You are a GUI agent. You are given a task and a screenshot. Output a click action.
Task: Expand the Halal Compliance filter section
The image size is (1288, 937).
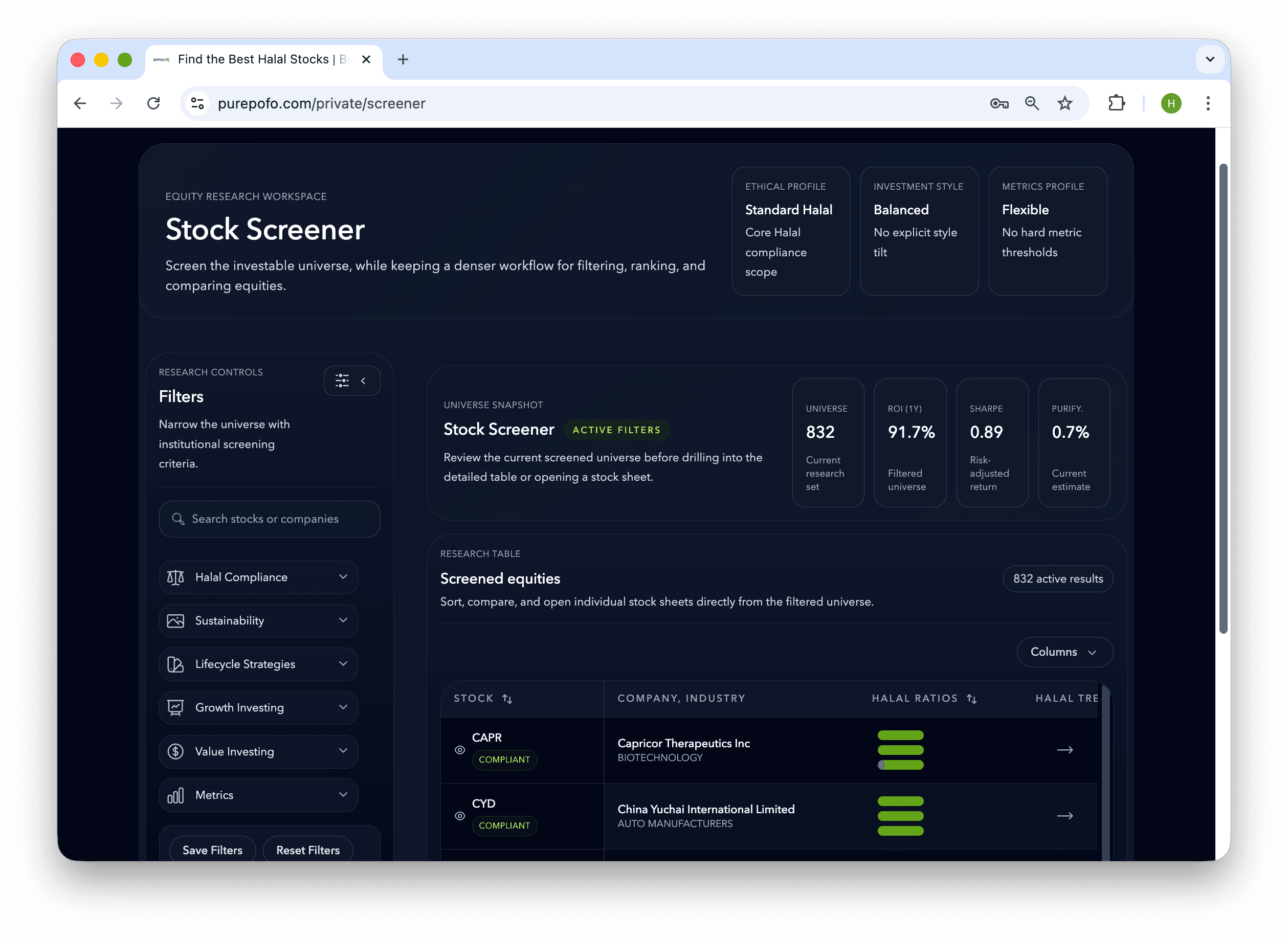click(343, 577)
